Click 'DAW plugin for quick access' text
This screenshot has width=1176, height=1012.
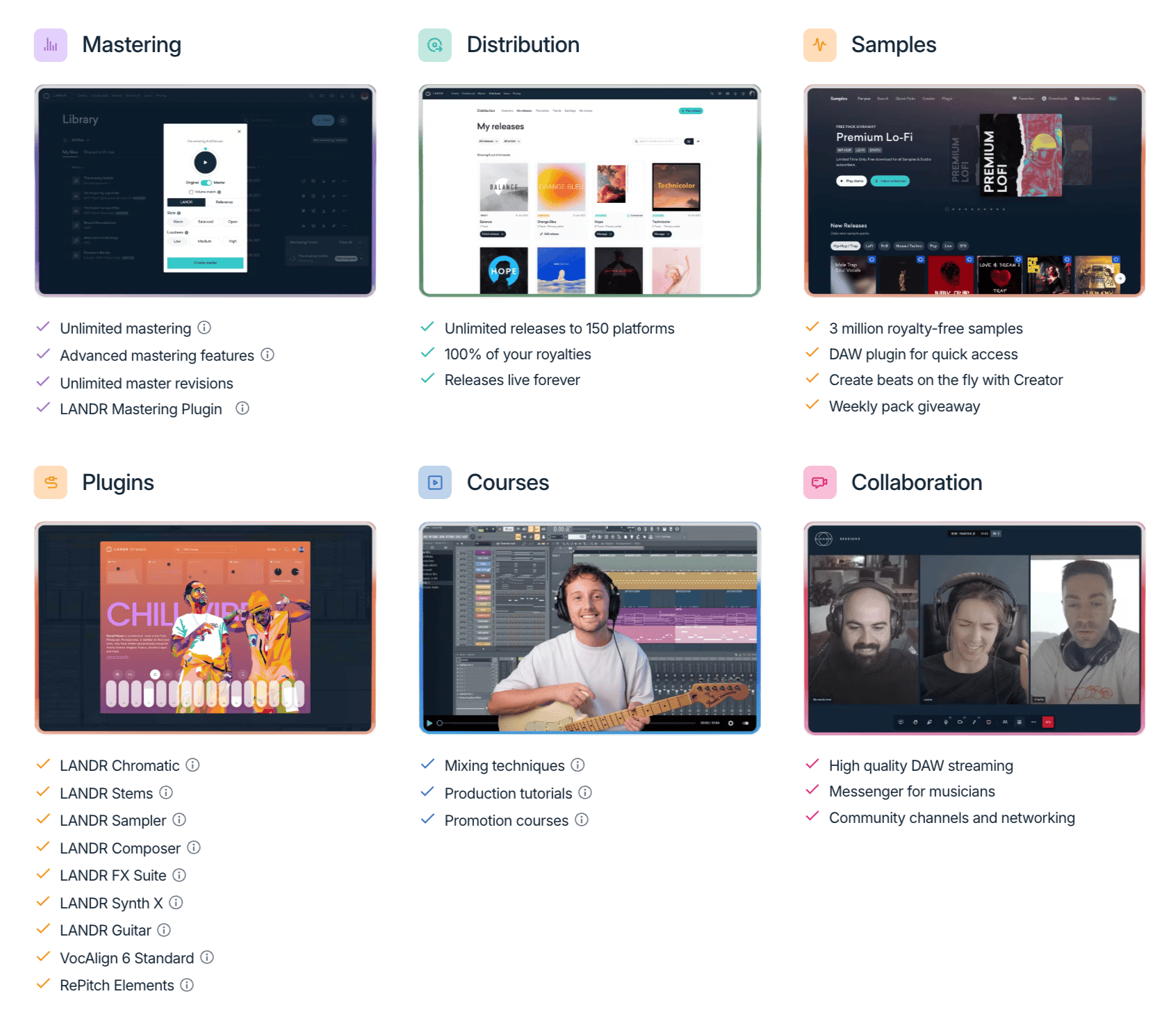click(923, 354)
